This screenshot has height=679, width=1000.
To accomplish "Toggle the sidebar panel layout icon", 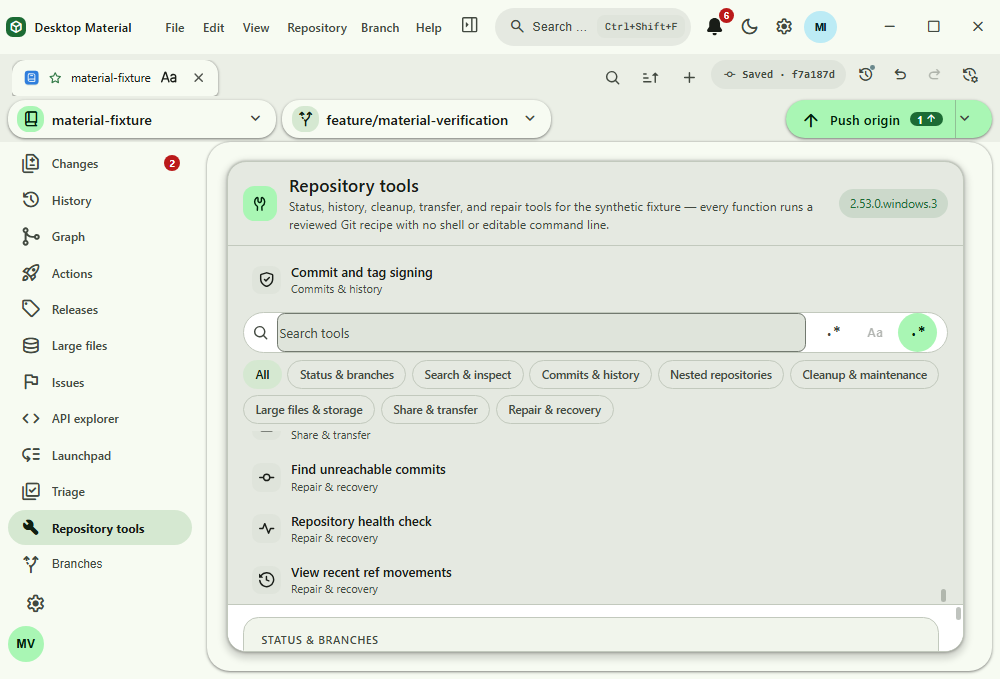I will [x=469, y=26].
